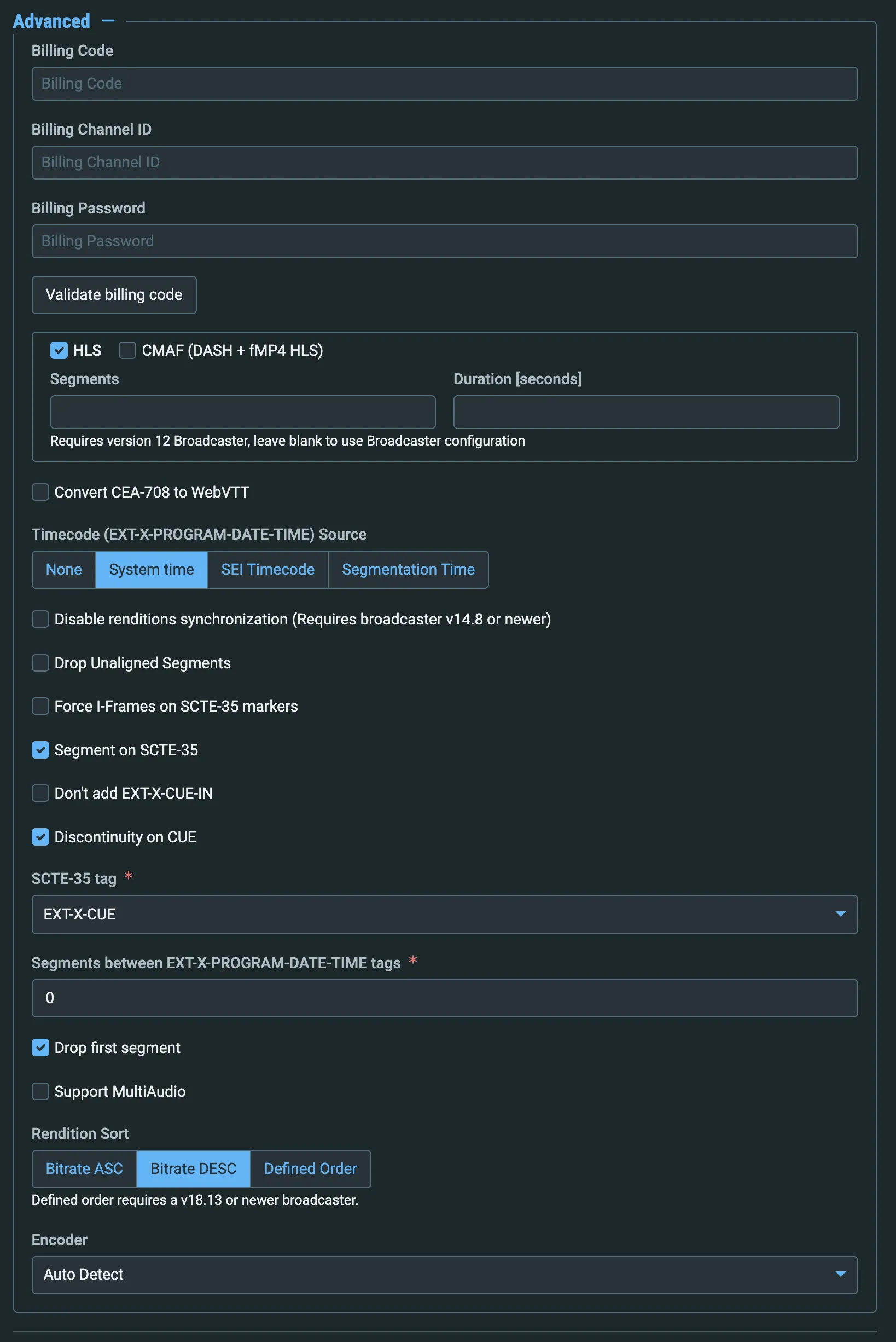Collapse the Advanced section minus icon
The height and width of the screenshot is (1342, 896).
click(108, 21)
